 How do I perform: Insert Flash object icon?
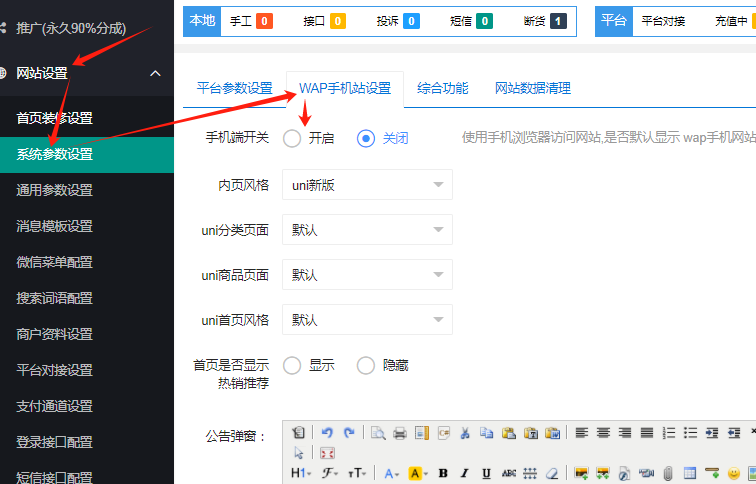pyautogui.click(x=624, y=474)
